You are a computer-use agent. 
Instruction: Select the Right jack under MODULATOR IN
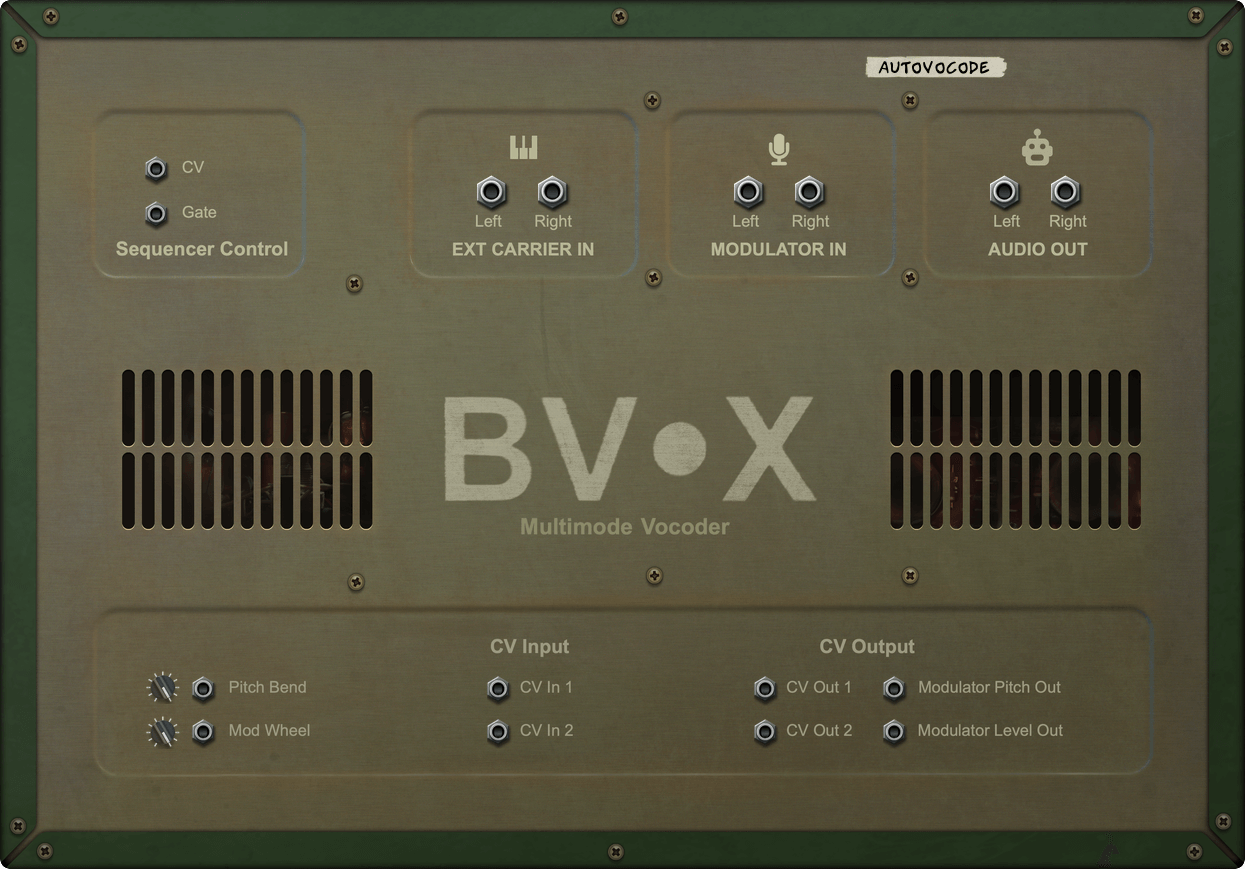pos(810,191)
